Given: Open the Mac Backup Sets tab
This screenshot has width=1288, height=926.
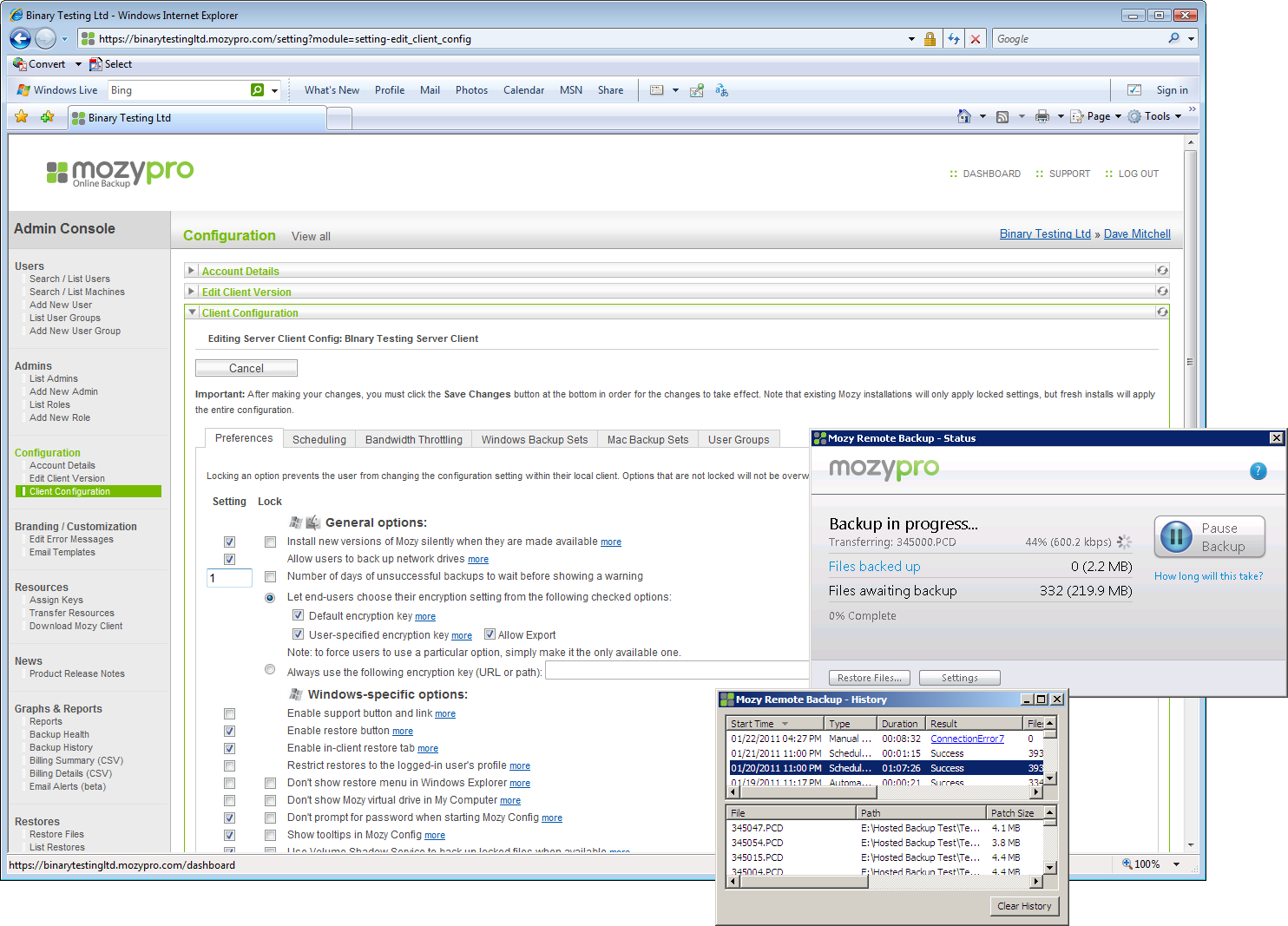Looking at the screenshot, I should pos(647,439).
